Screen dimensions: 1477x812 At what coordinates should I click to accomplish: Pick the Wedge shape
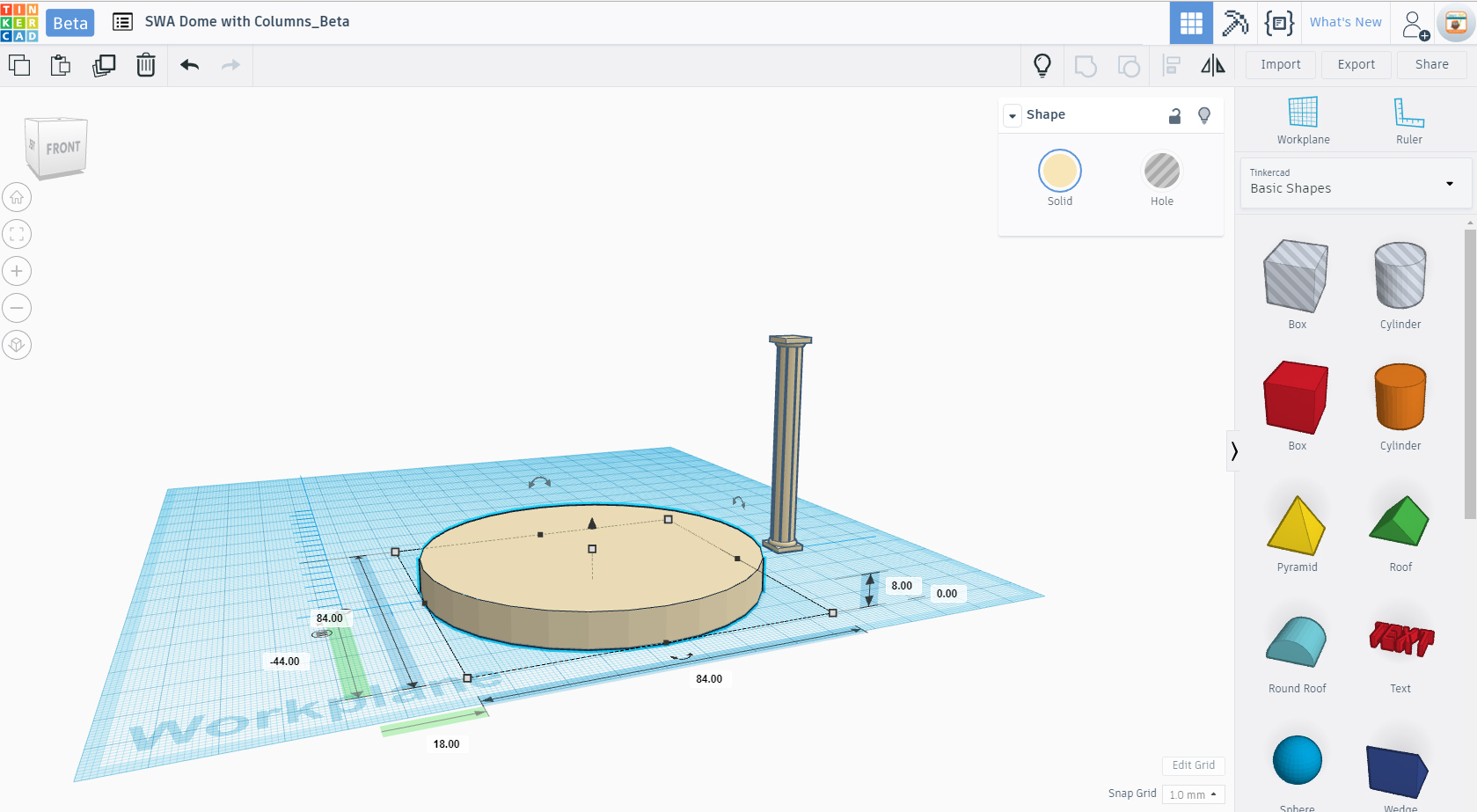(1397, 772)
